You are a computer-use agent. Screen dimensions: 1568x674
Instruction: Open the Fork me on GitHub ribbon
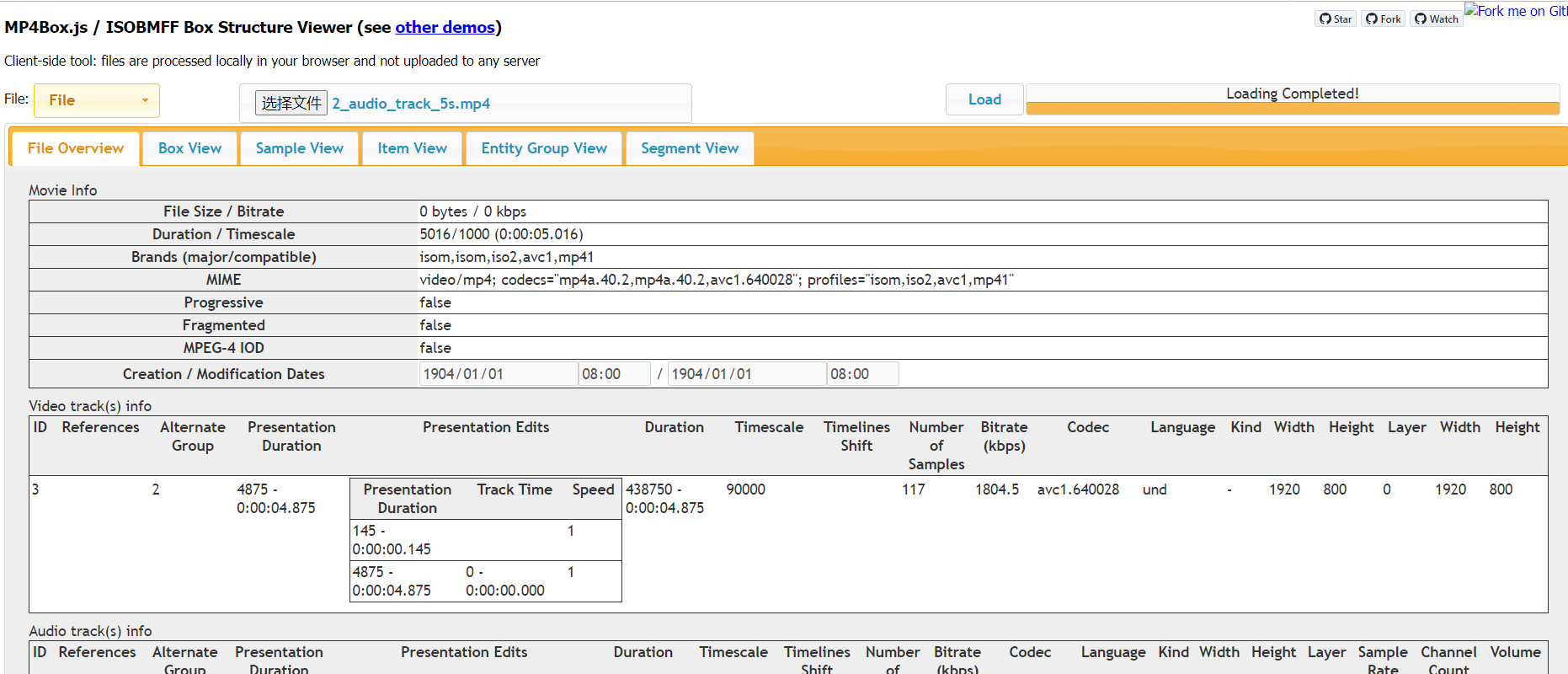coord(1516,11)
